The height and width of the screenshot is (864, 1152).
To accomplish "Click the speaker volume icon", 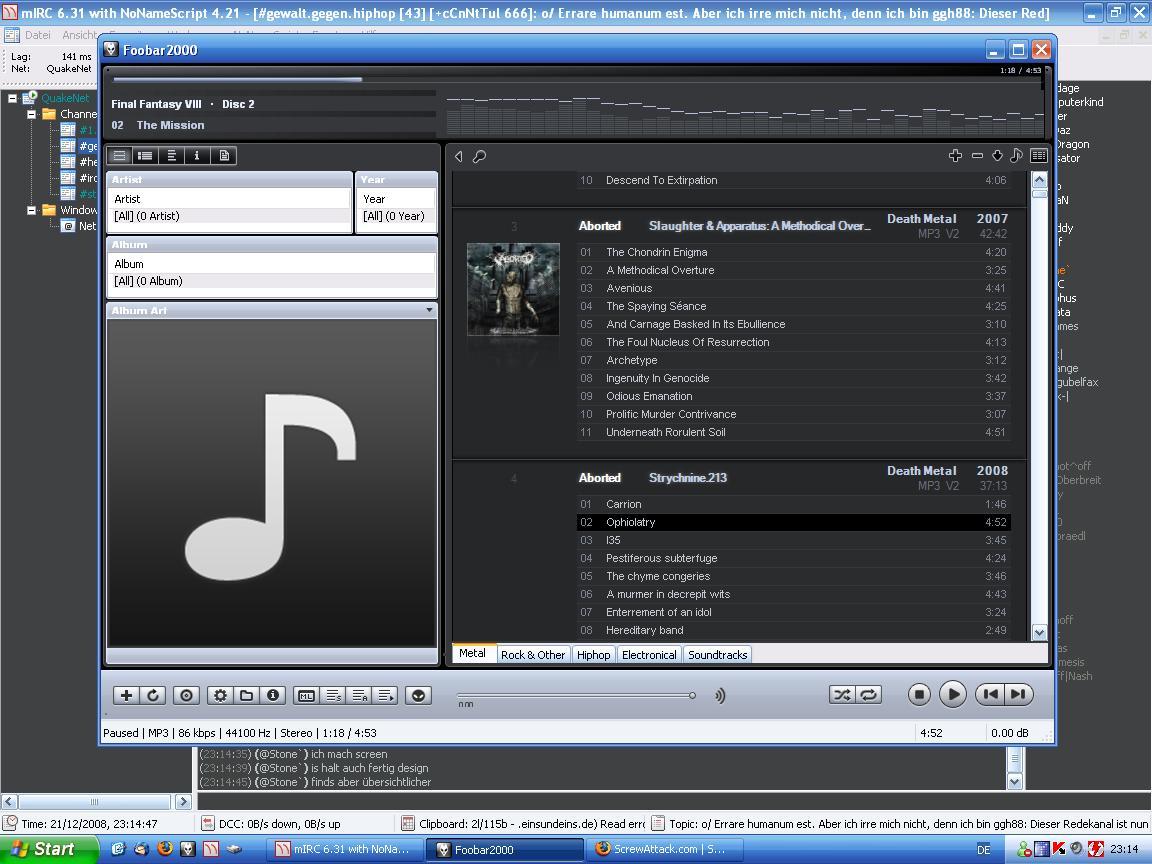I will click(720, 695).
